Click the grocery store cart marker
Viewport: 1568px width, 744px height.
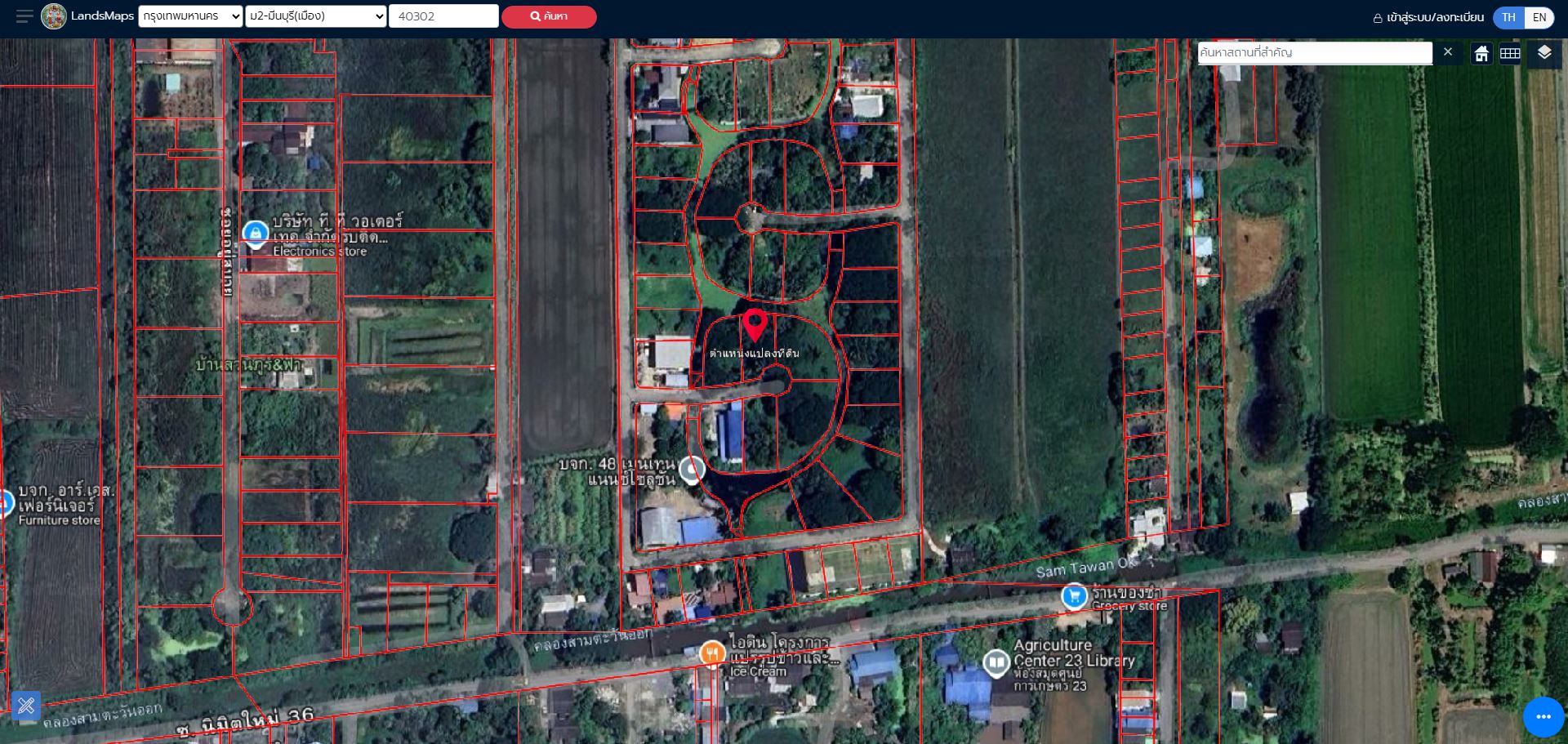point(1075,596)
